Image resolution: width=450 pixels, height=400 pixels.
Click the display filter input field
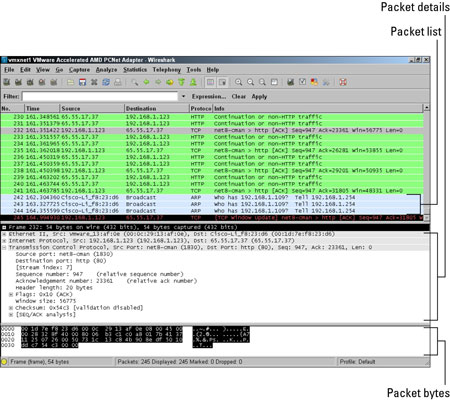pos(100,96)
